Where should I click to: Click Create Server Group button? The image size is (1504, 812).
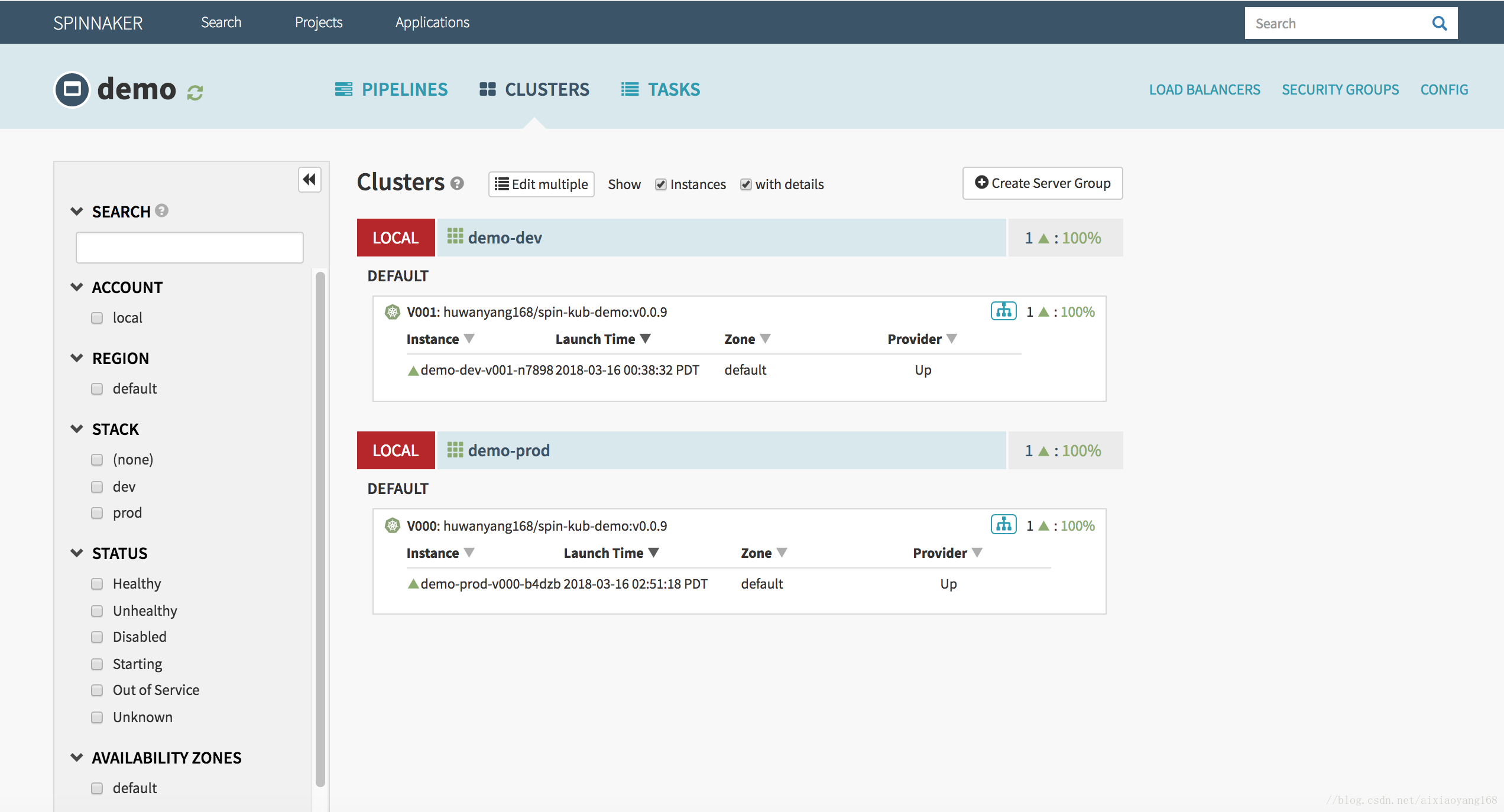tap(1043, 183)
